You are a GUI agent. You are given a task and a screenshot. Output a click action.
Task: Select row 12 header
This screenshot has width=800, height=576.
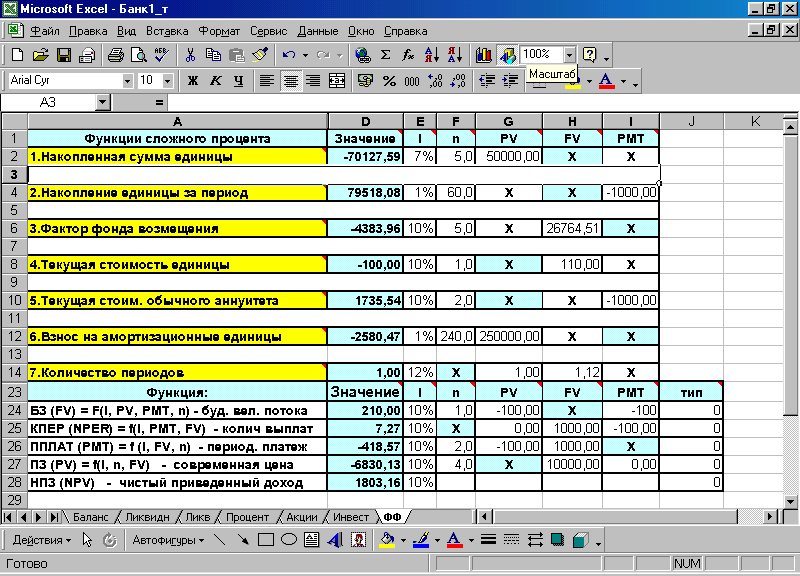[14, 336]
